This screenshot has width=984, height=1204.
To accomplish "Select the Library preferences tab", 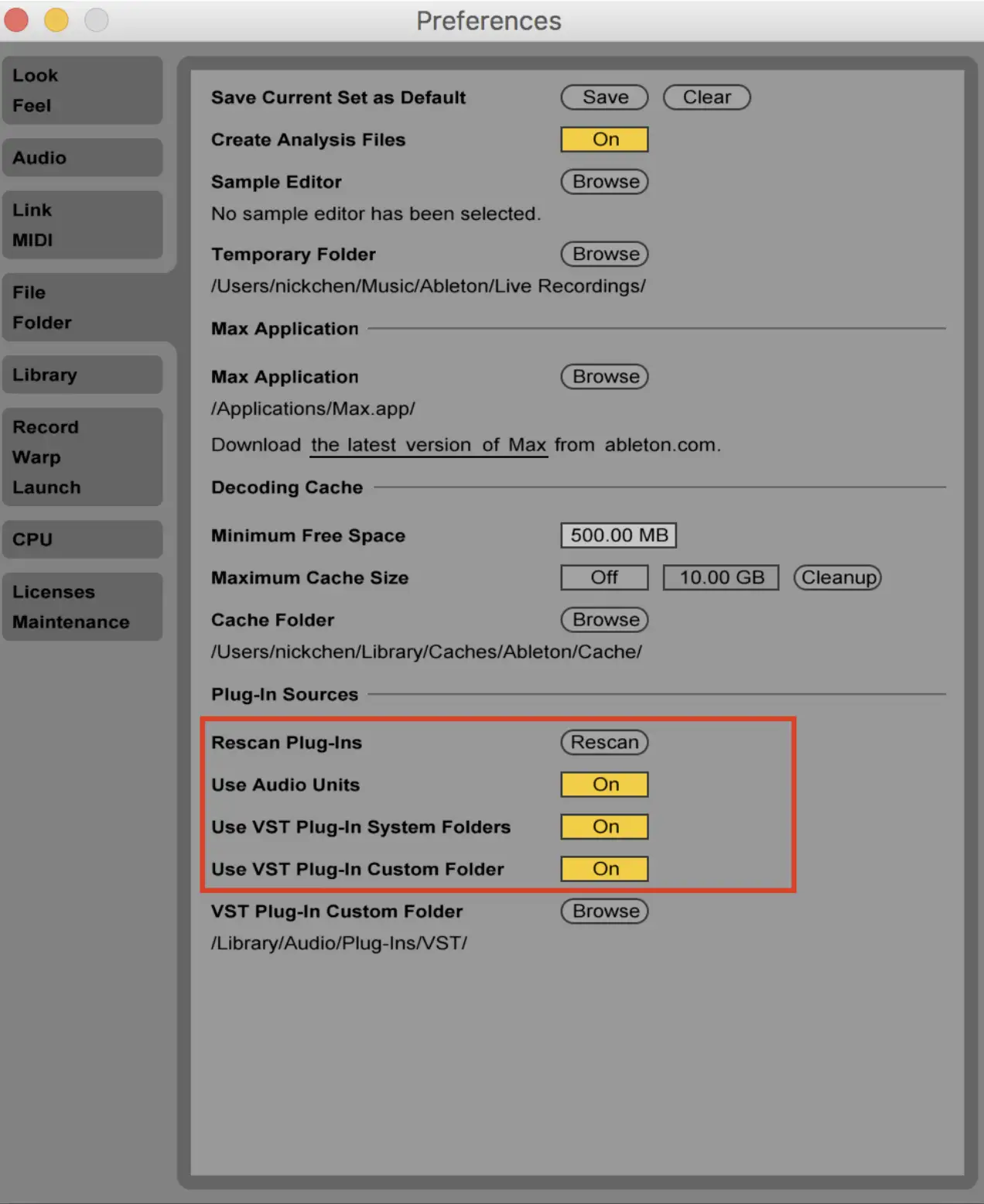I will point(82,375).
